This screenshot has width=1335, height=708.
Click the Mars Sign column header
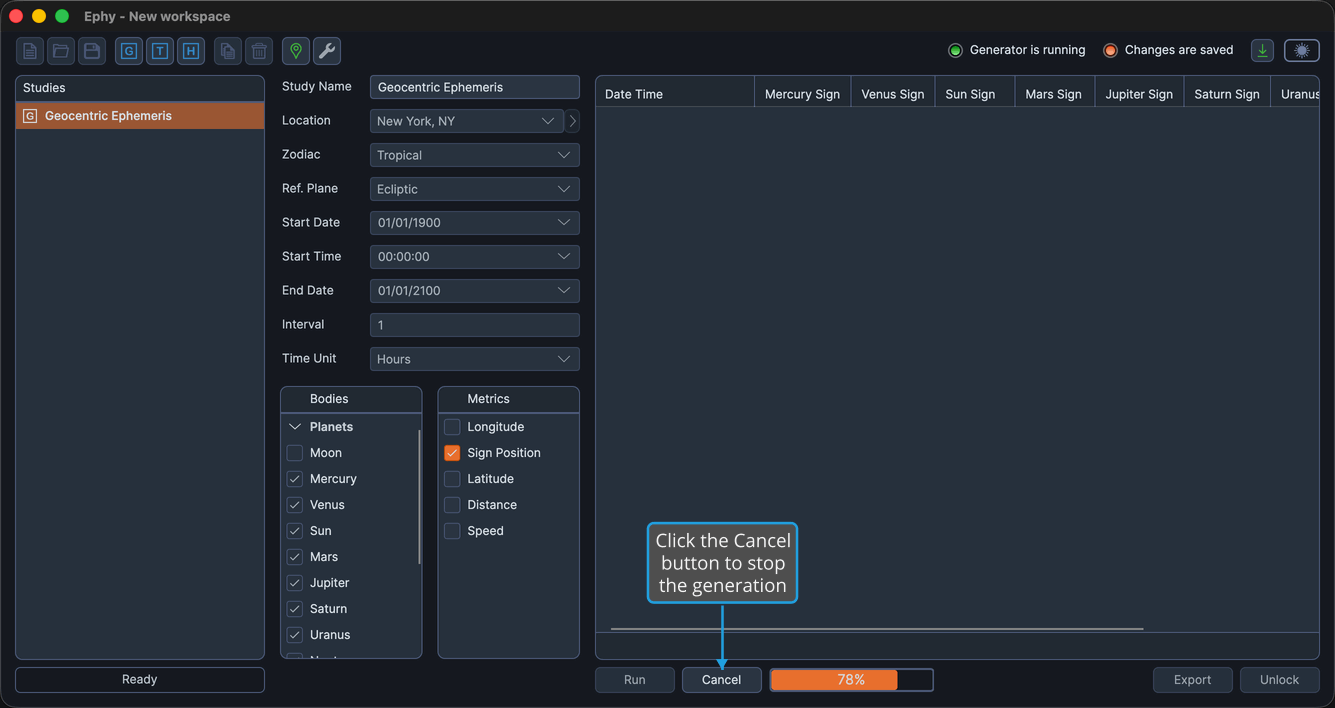click(1054, 94)
